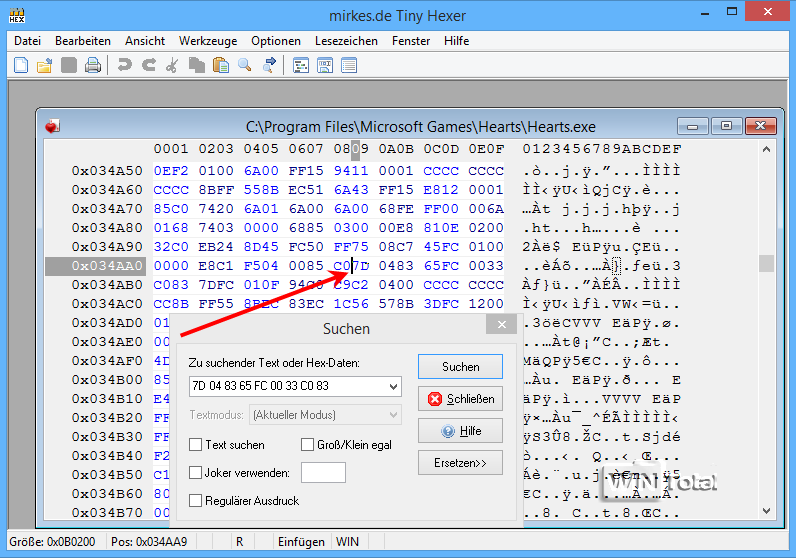Image resolution: width=796 pixels, height=558 pixels.
Task: Click the Joker character input box
Action: click(323, 472)
